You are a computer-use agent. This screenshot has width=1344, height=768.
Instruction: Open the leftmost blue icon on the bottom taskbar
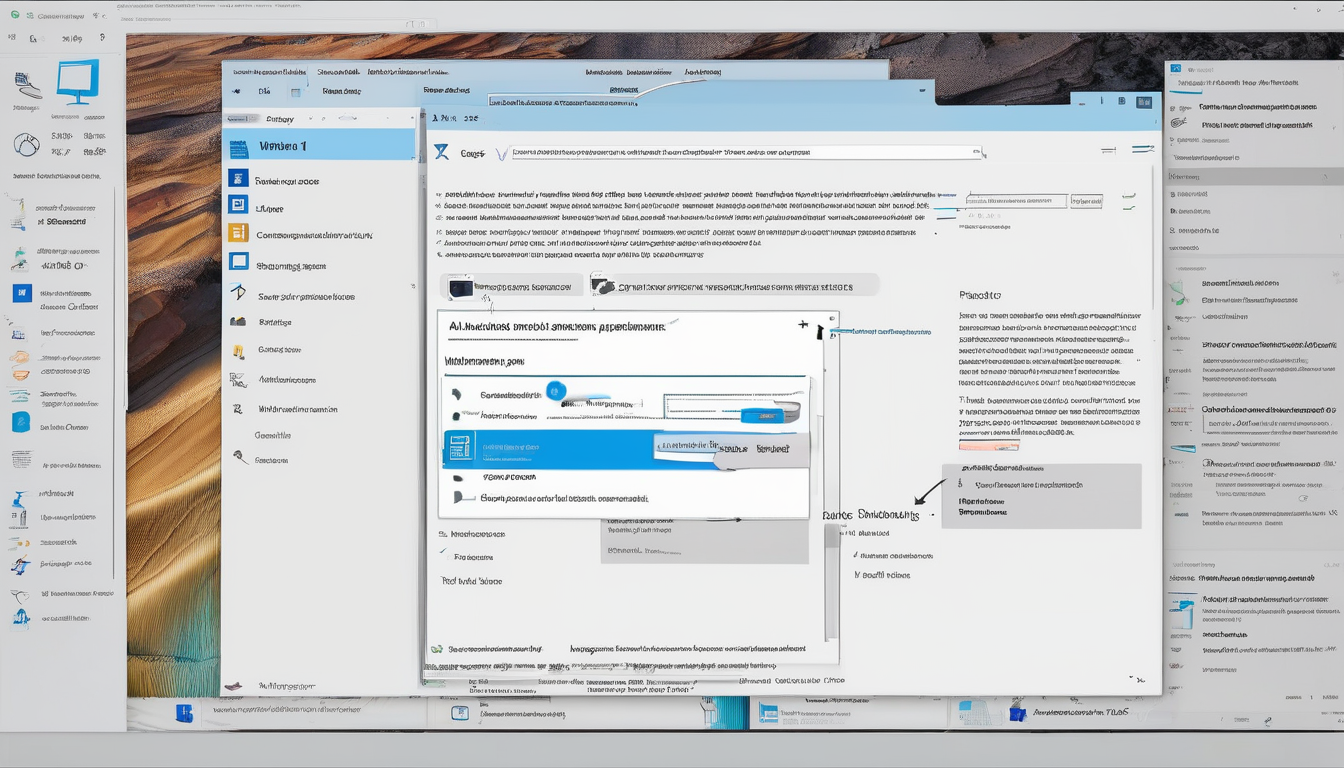point(184,713)
